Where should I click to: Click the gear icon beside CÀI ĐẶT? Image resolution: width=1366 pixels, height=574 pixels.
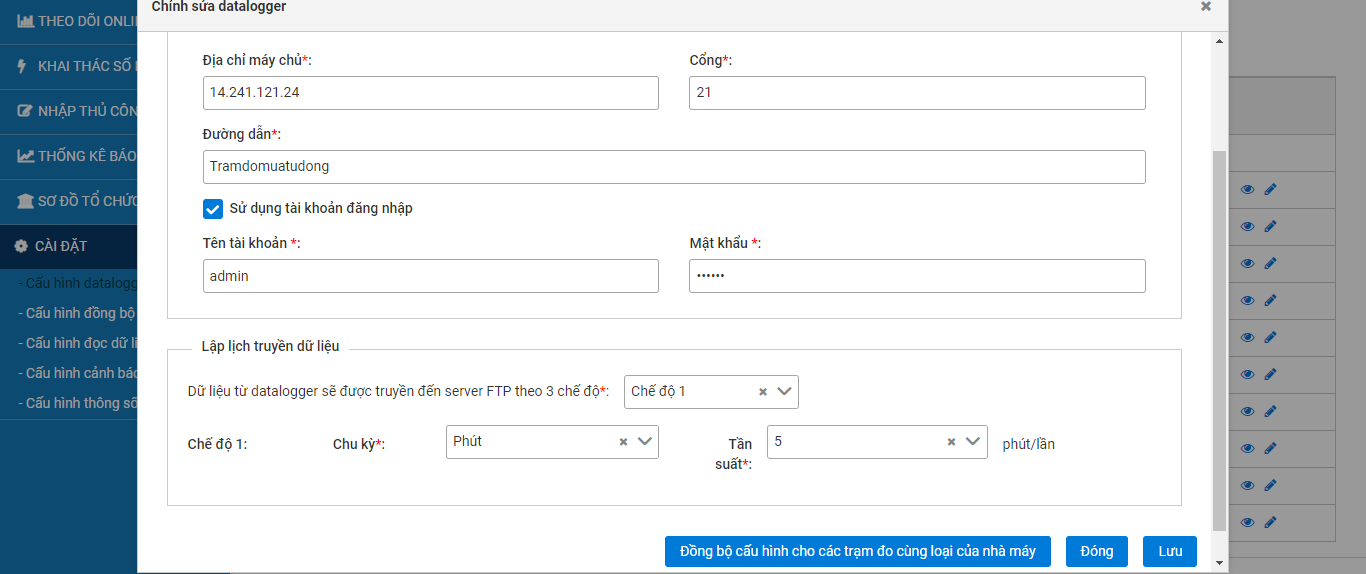[21, 246]
